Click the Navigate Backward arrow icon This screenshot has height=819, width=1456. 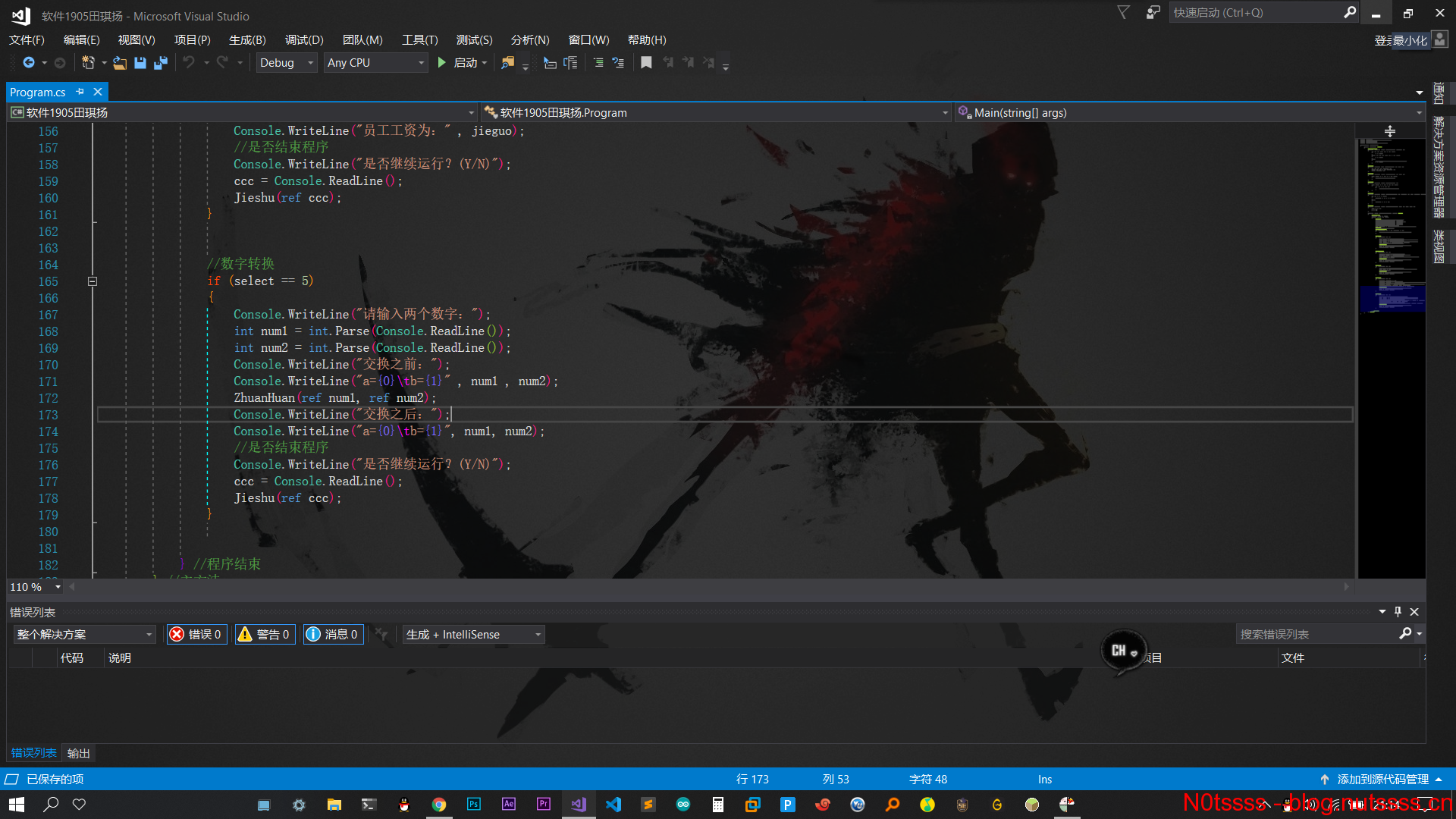(29, 63)
